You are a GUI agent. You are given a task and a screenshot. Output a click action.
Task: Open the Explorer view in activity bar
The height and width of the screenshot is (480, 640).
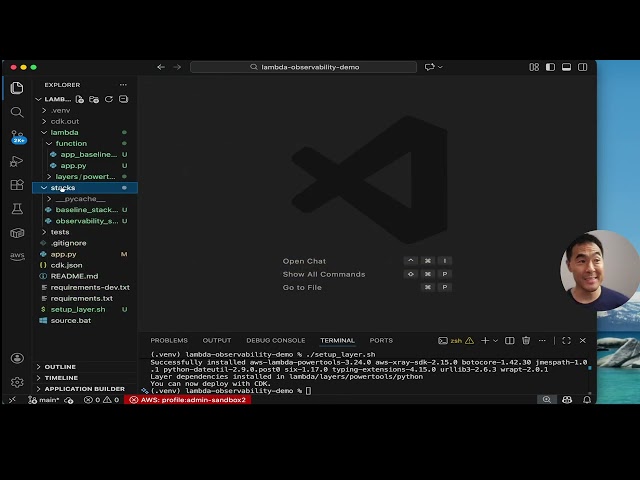pyautogui.click(x=17, y=88)
